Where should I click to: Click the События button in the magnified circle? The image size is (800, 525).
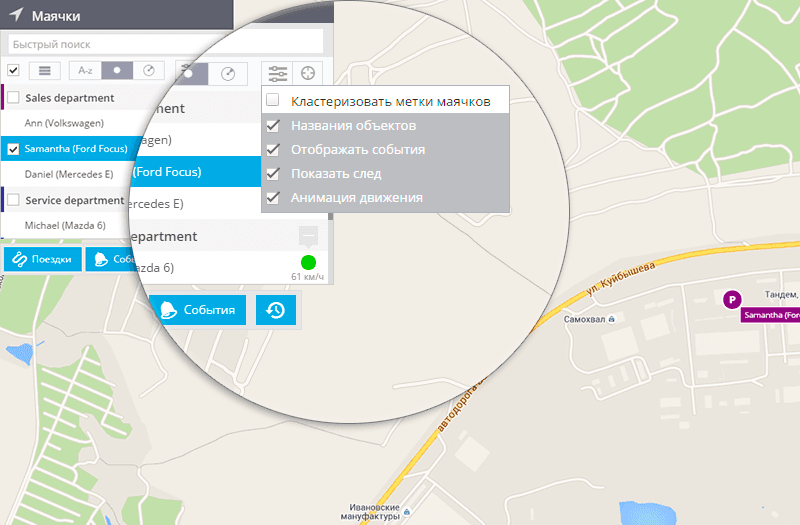pyautogui.click(x=198, y=310)
